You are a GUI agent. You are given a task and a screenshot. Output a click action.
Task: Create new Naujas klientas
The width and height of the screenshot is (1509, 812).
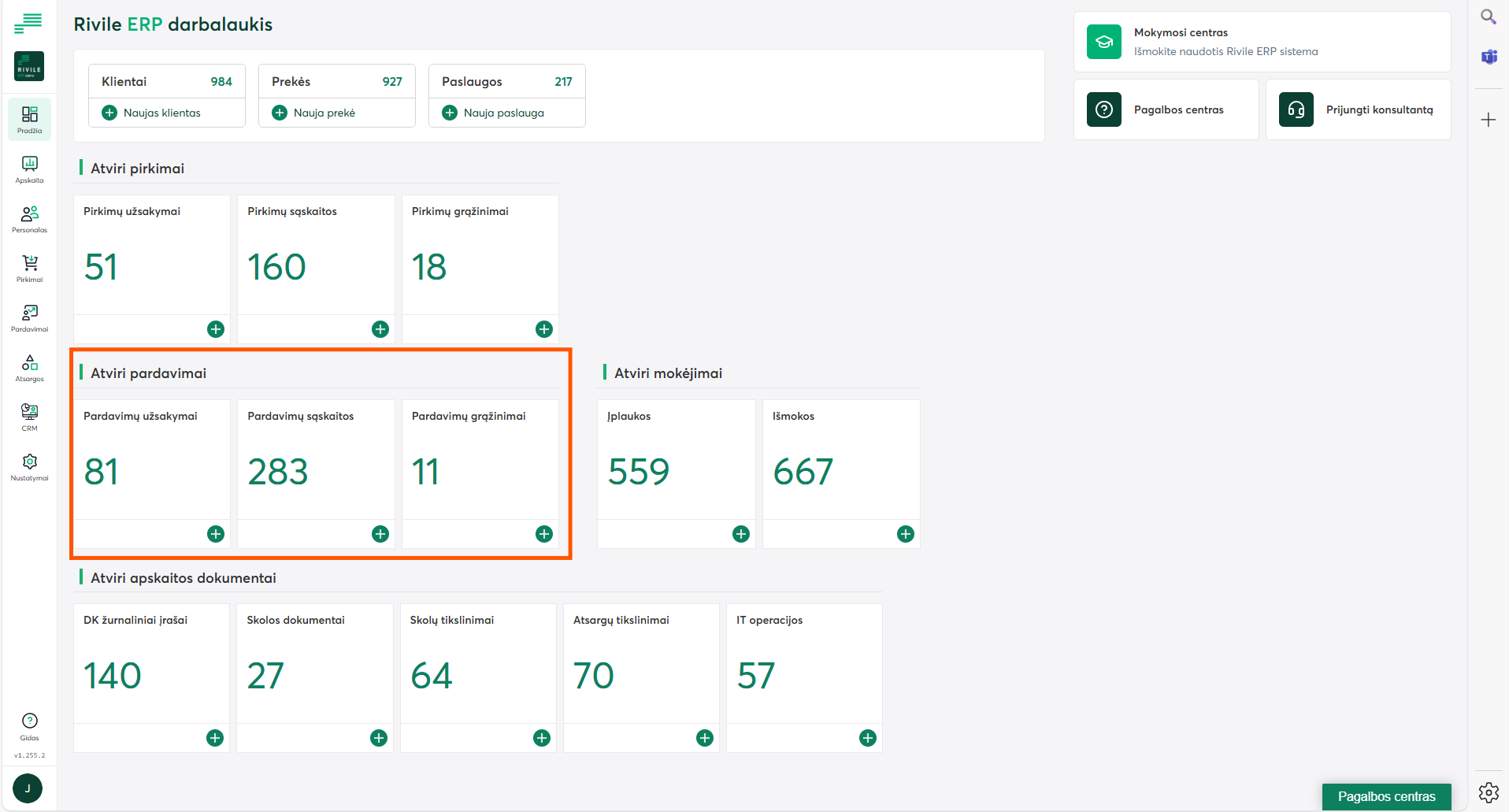tap(152, 113)
